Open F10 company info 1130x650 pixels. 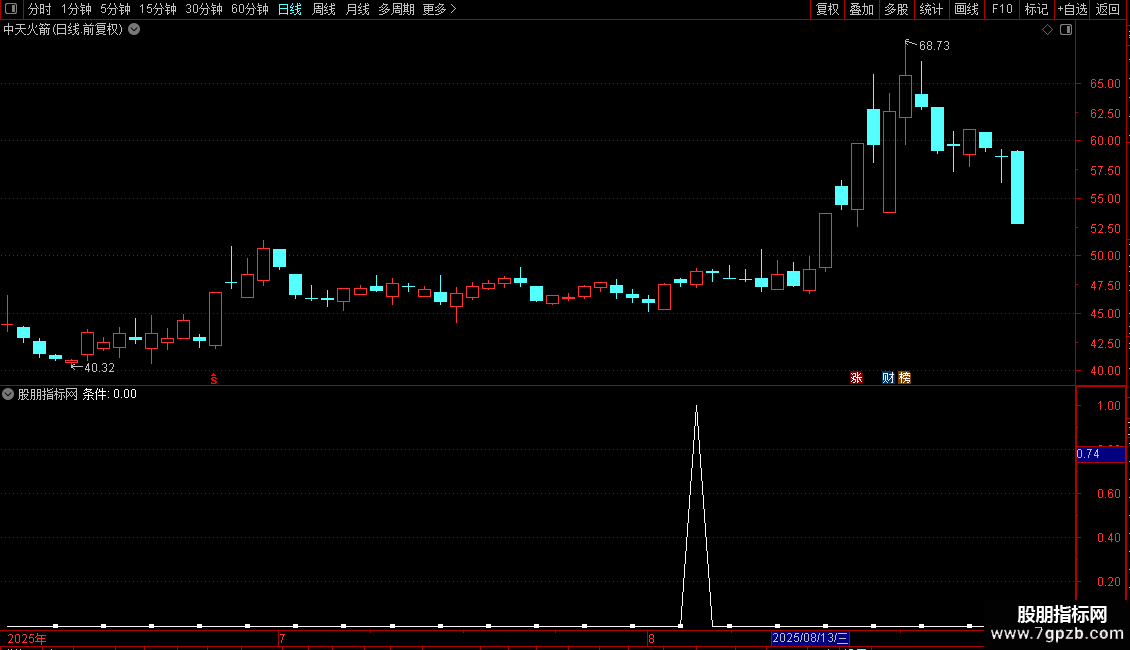point(1002,9)
